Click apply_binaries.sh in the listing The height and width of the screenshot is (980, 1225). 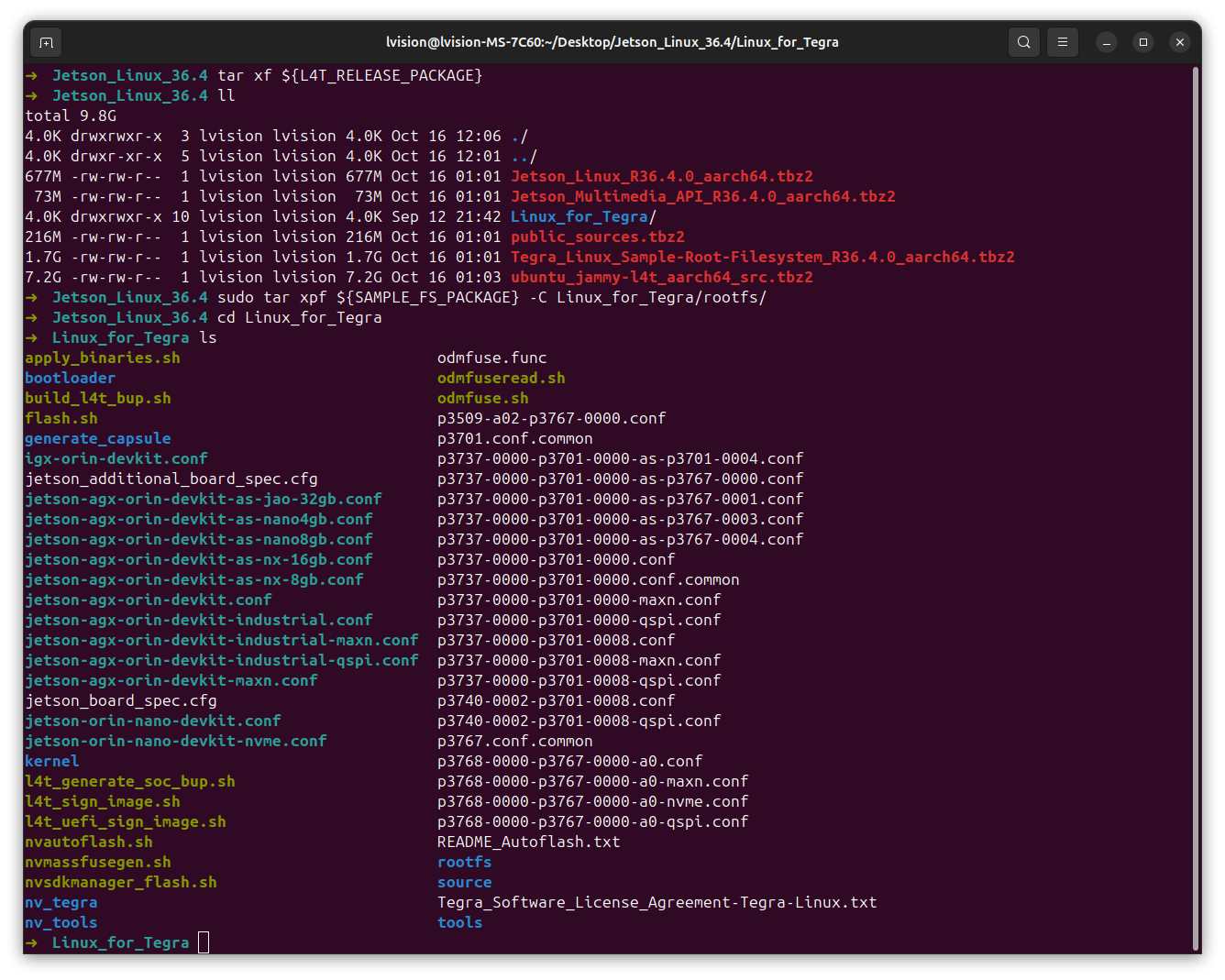[x=103, y=358]
